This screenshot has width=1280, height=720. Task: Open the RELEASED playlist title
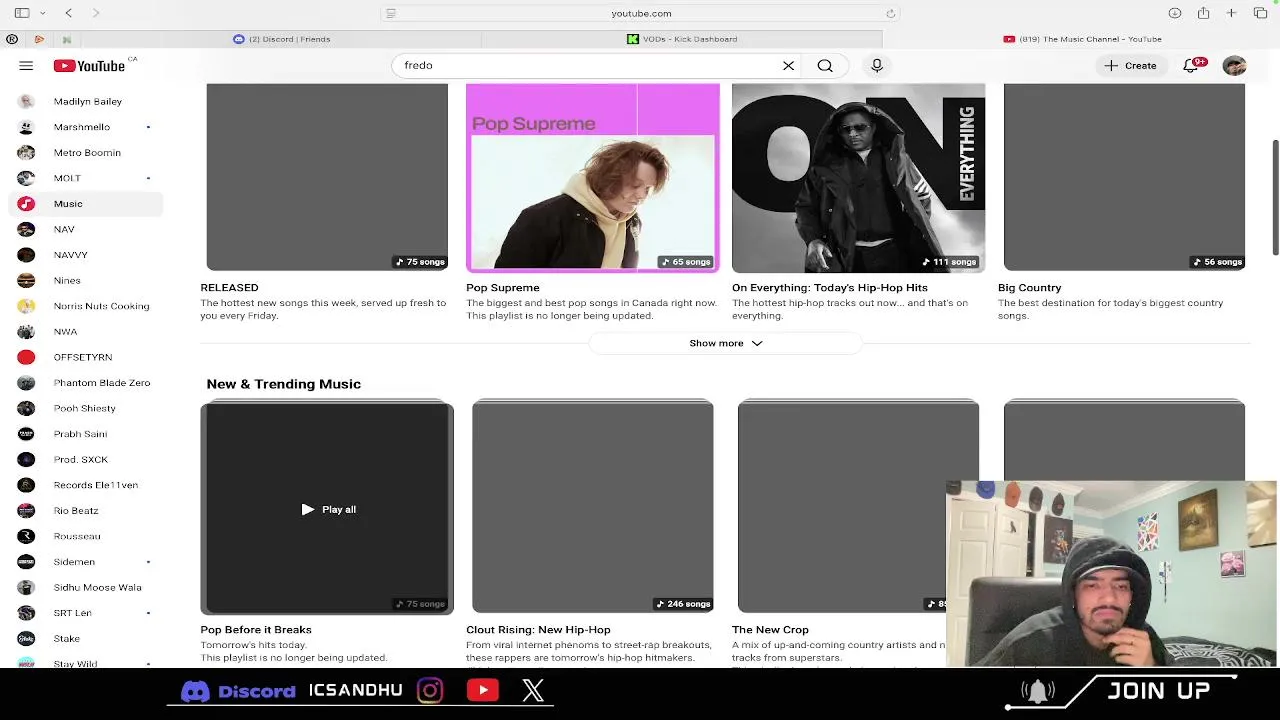(229, 288)
